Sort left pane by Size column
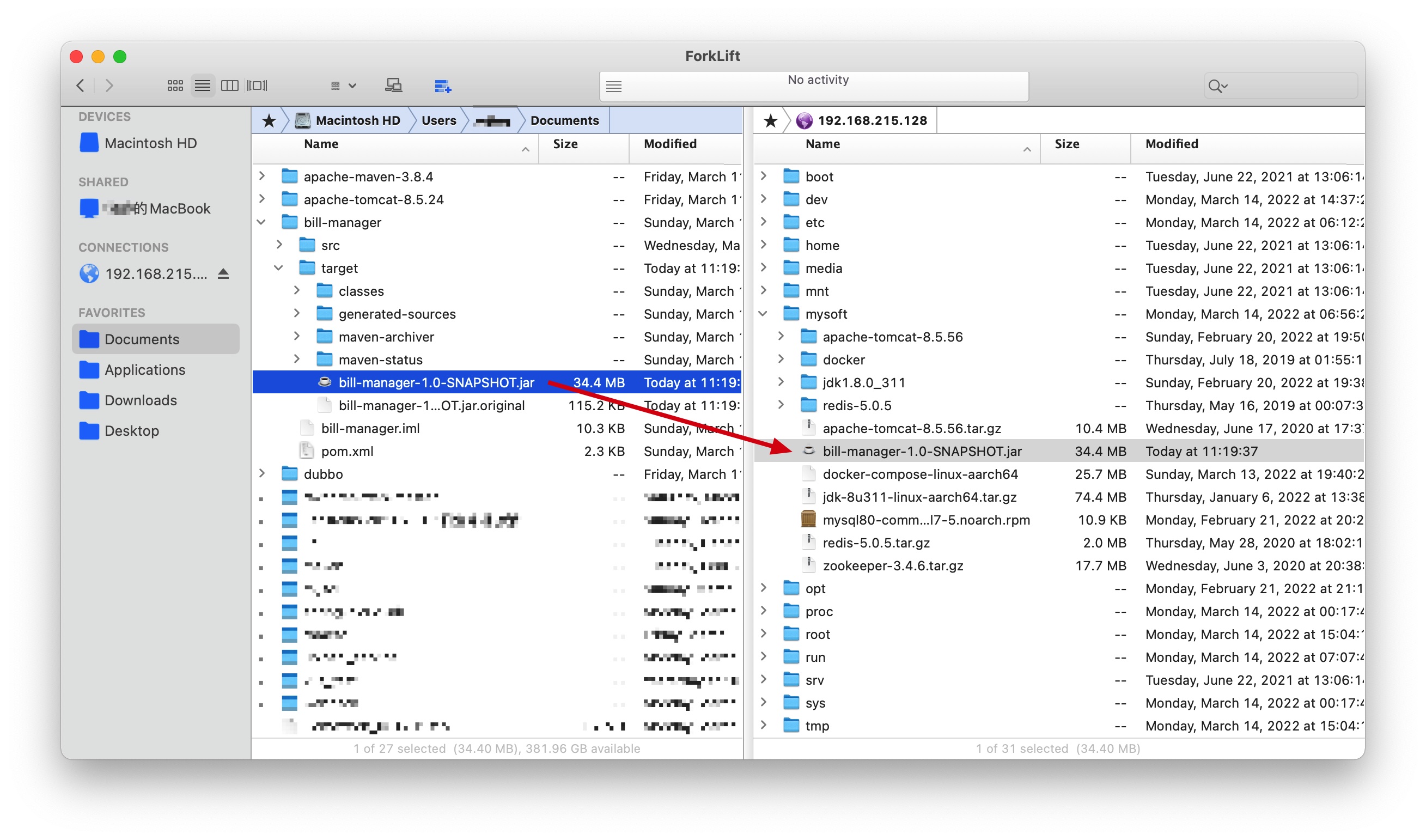Screen dimensions: 1426x840 (x=584, y=148)
